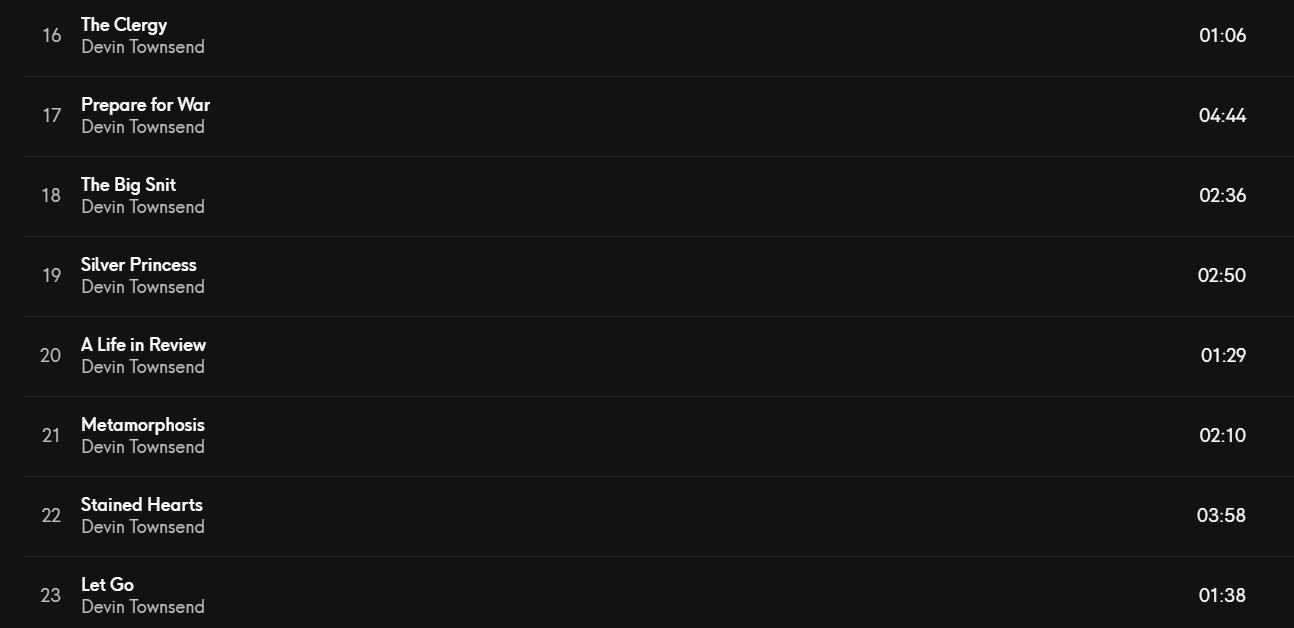Click track number 16
The width and height of the screenshot is (1294, 628).
pos(51,36)
